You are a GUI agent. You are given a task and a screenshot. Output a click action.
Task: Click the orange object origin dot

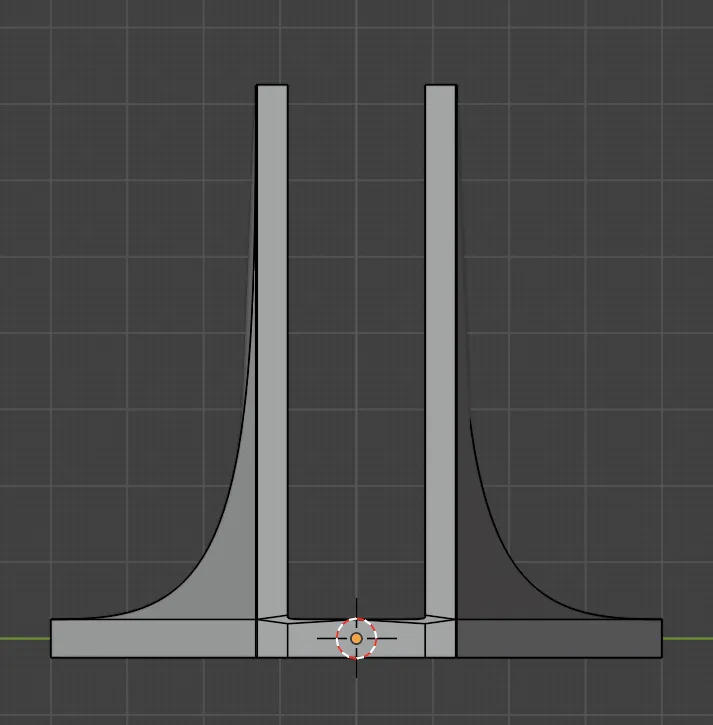click(356, 639)
